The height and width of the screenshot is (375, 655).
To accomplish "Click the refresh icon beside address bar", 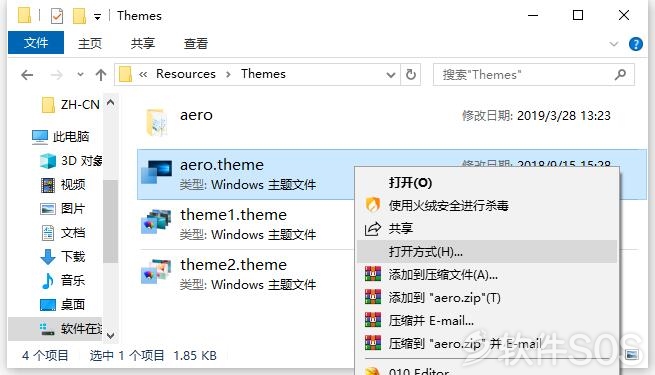I will [x=411, y=75].
